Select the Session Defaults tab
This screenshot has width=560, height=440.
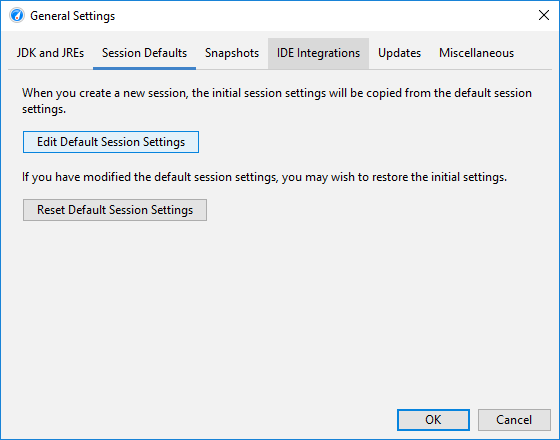click(x=144, y=53)
